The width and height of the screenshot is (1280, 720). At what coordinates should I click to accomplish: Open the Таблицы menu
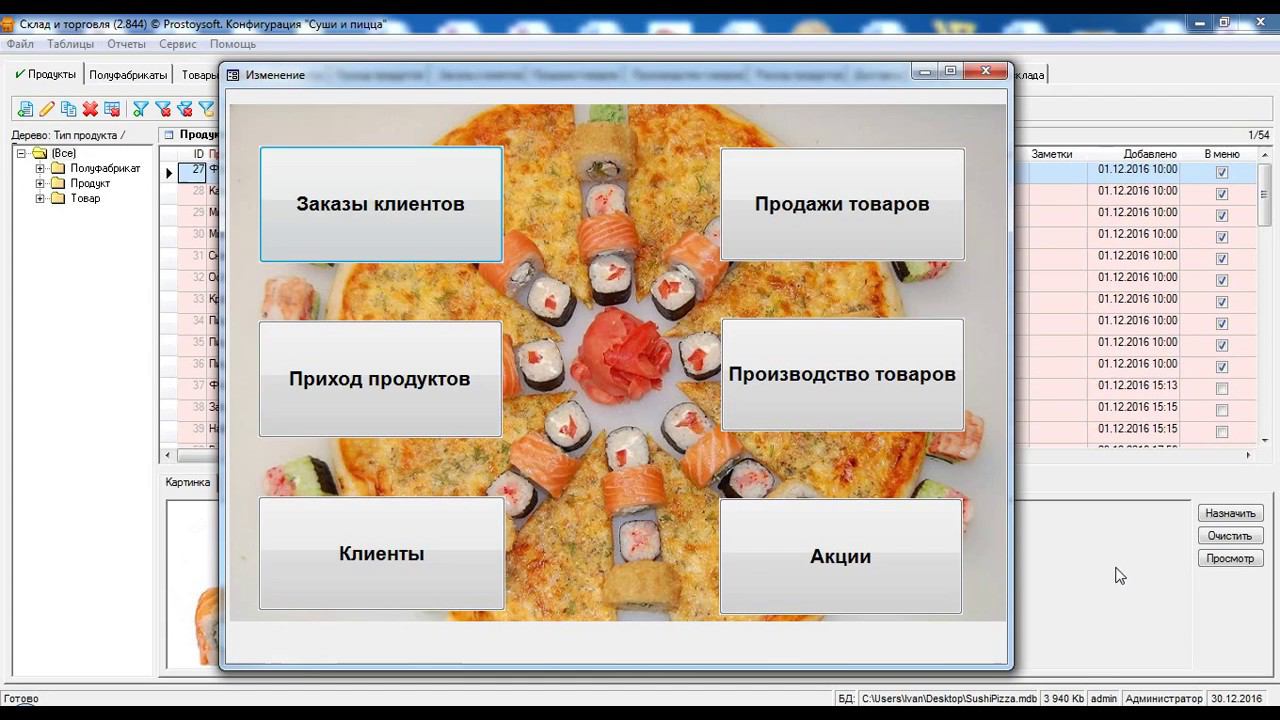[70, 44]
